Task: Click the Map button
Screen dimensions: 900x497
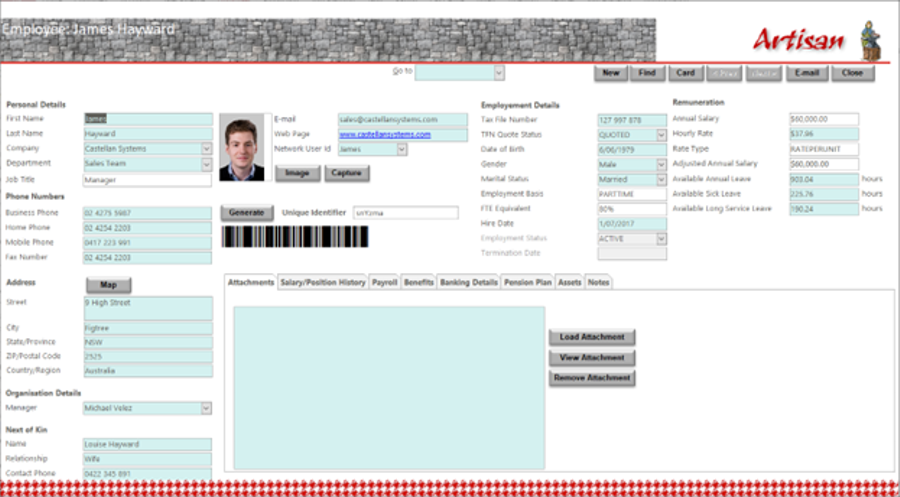Action: (108, 285)
